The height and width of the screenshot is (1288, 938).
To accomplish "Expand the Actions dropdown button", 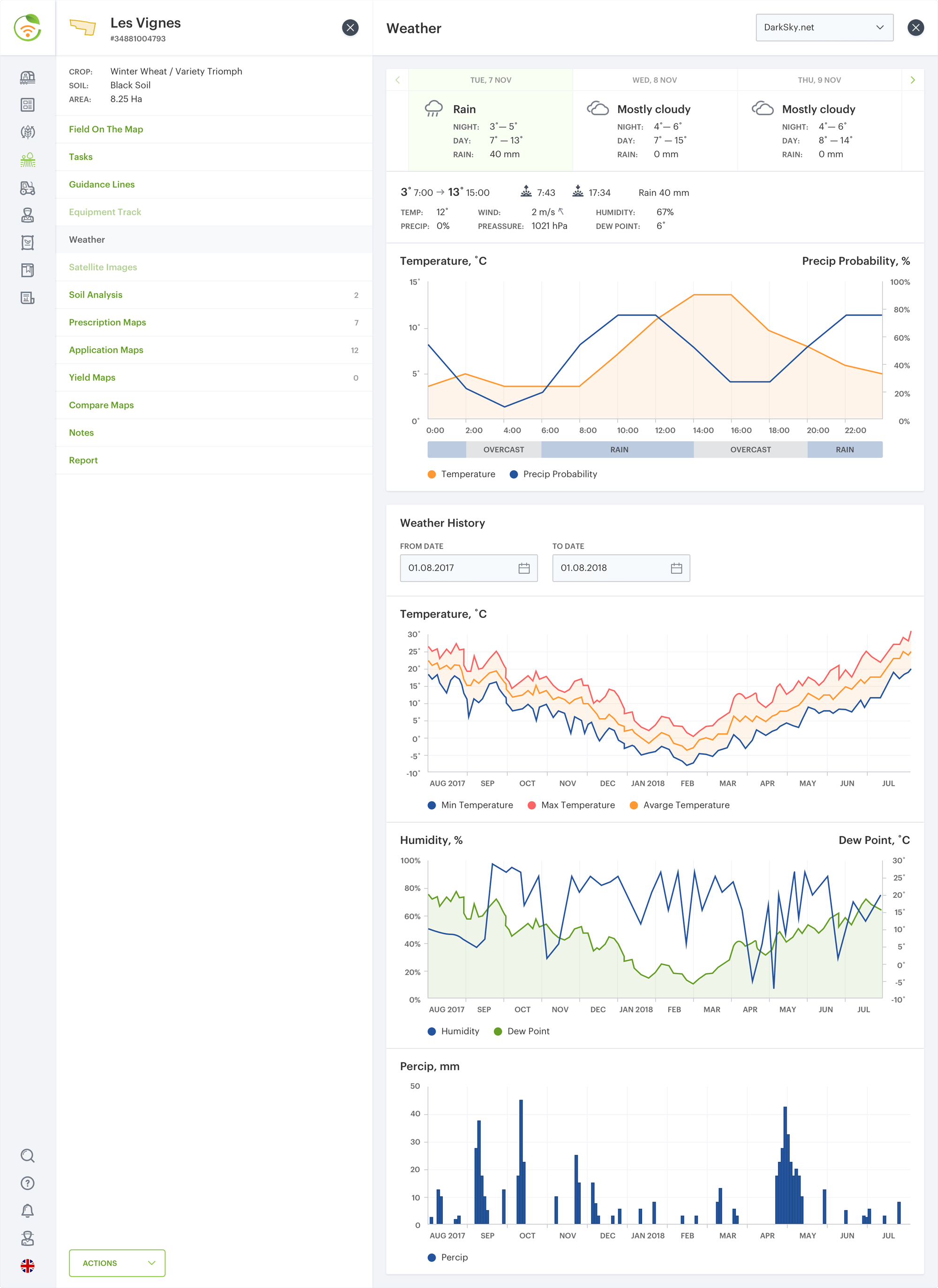I will tap(117, 1263).
